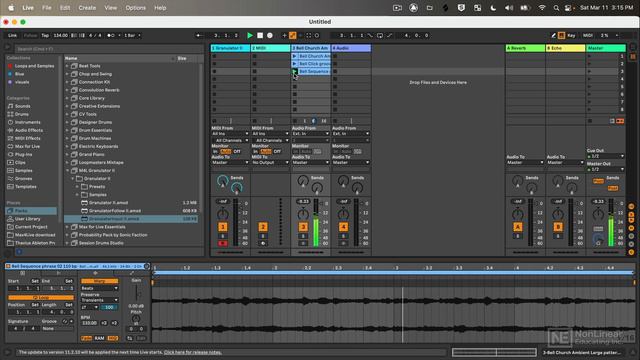Open the Create menu

tap(87, 8)
